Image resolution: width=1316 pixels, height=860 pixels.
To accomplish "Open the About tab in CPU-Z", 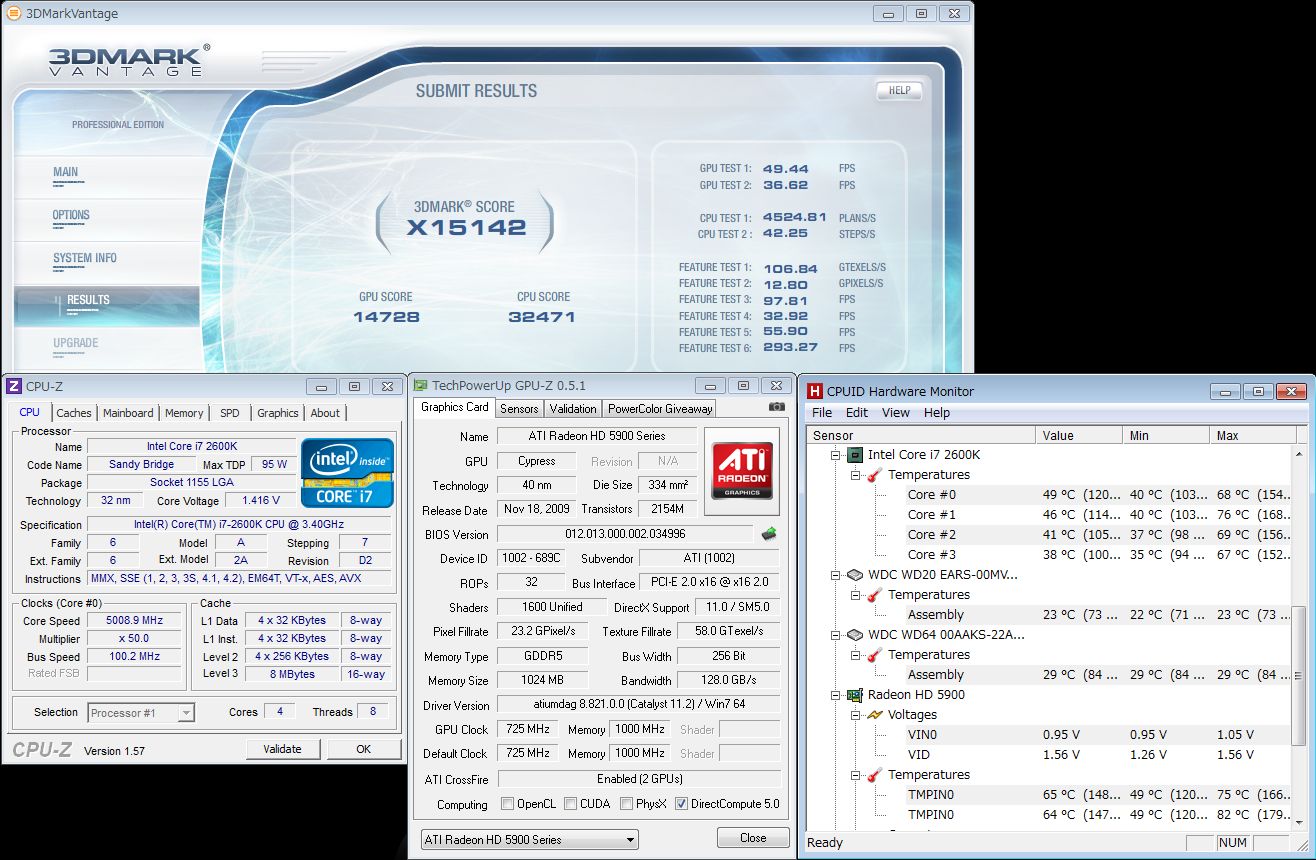I will [325, 413].
